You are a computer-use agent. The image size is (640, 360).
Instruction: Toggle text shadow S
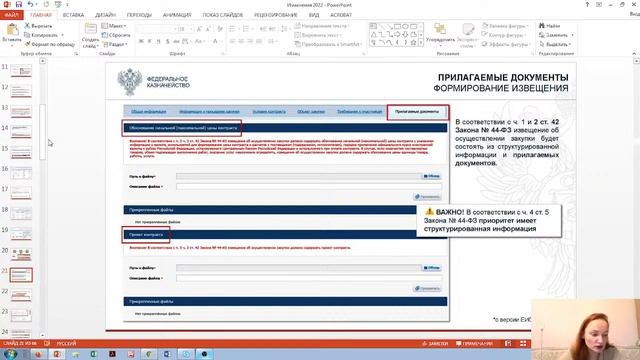click(167, 41)
